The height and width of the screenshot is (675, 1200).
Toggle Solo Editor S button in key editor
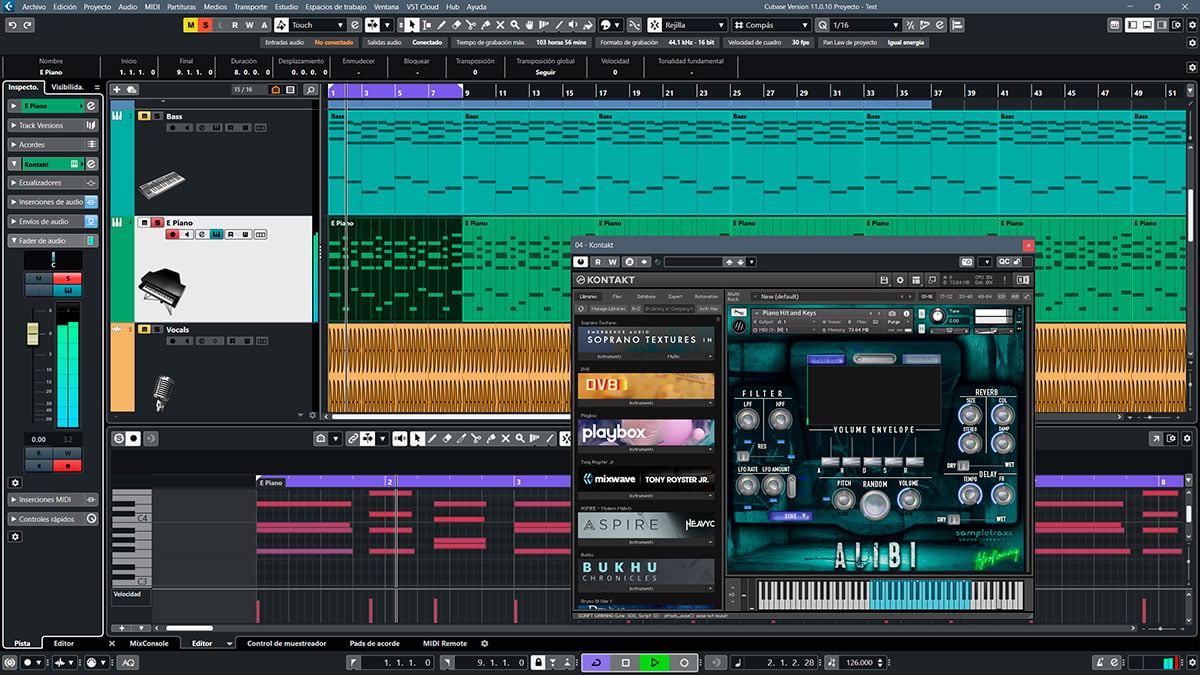pos(119,438)
